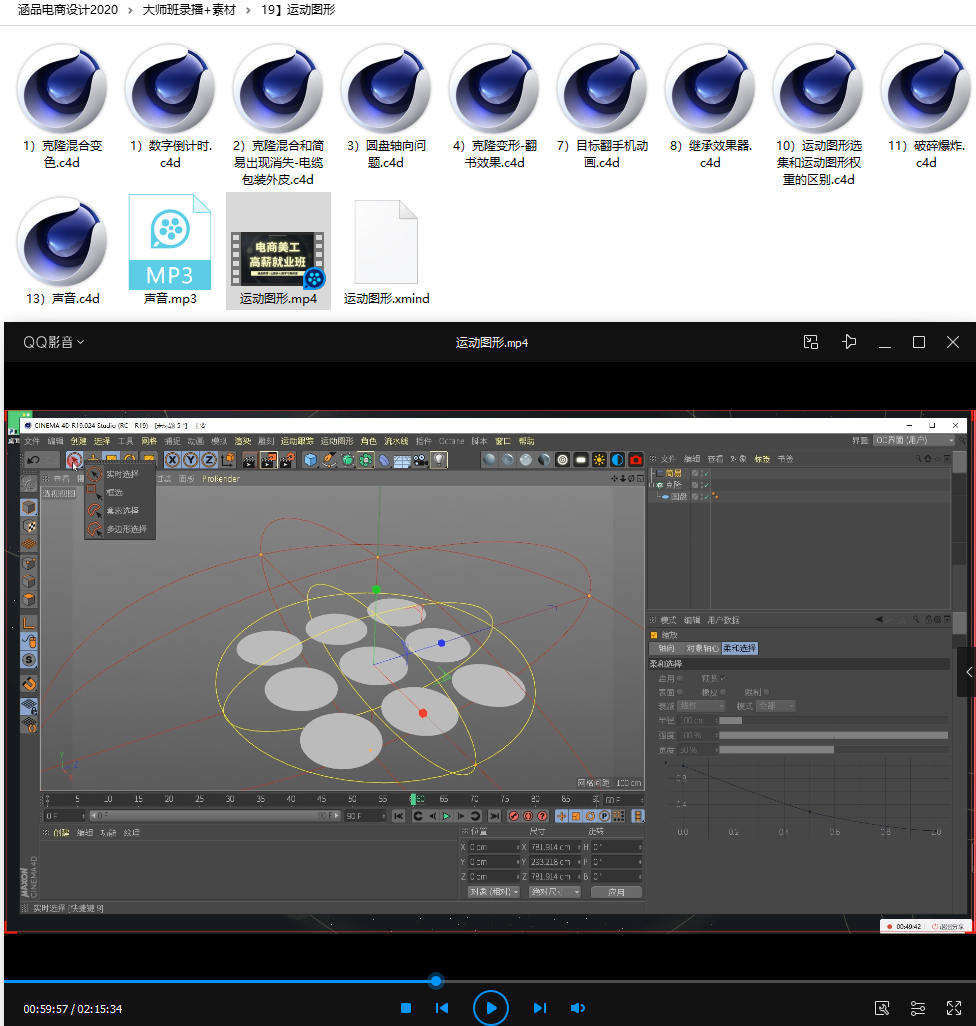Open the QQ影音 main menu dropdown
976x1026 pixels.
pyautogui.click(x=54, y=342)
